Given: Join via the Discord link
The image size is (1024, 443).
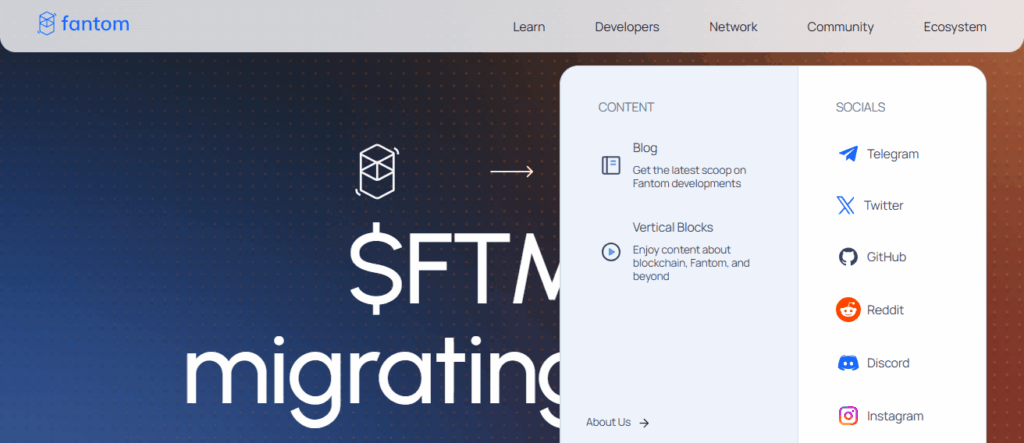Looking at the screenshot, I should (888, 363).
